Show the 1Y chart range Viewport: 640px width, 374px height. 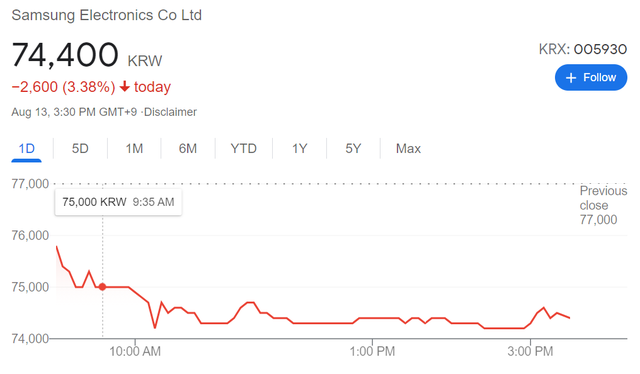[x=299, y=149]
